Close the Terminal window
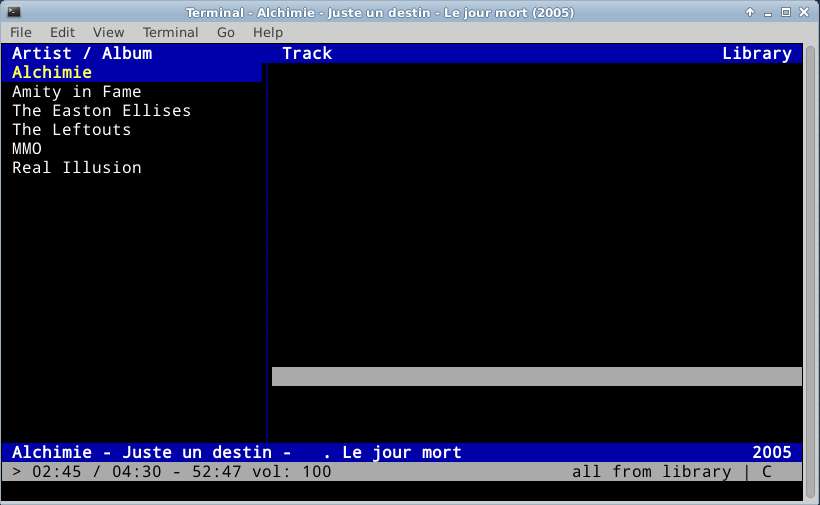This screenshot has width=820, height=505. pyautogui.click(x=804, y=12)
